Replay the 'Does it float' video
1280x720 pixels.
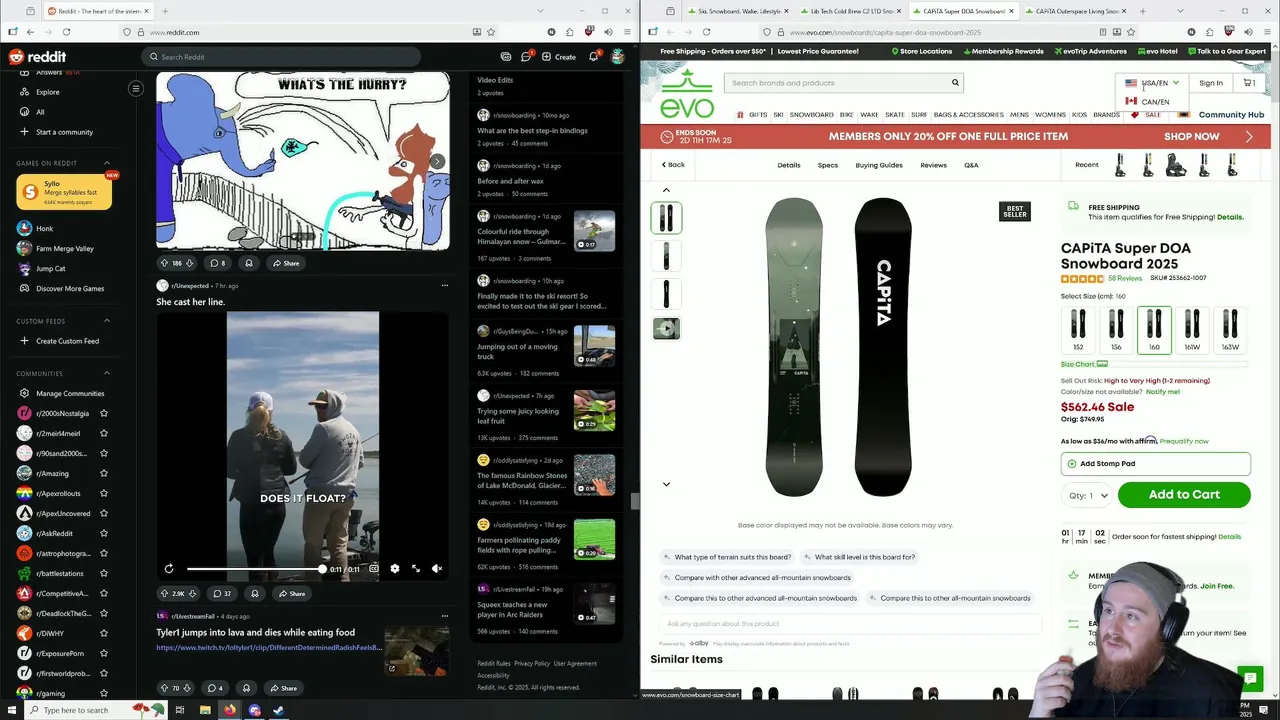(169, 569)
